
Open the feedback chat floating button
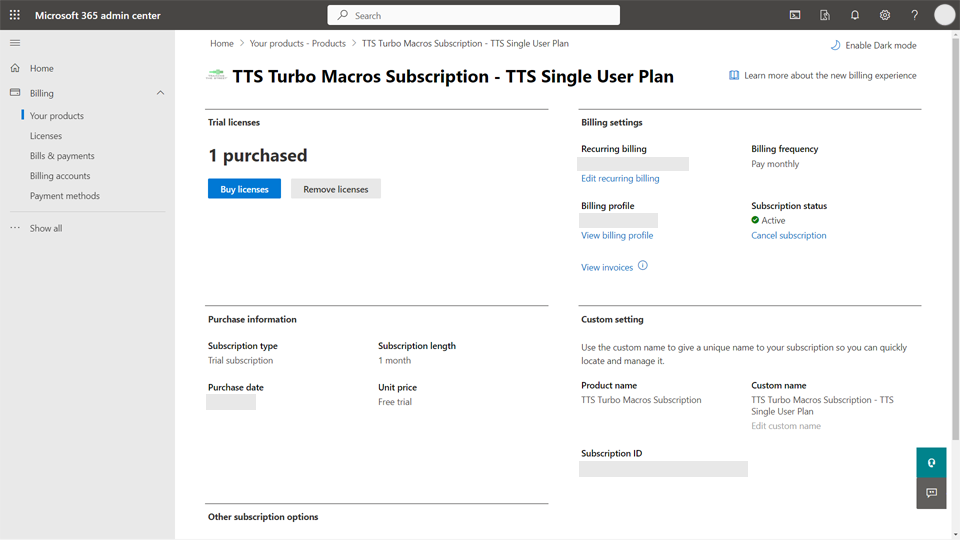[931, 493]
